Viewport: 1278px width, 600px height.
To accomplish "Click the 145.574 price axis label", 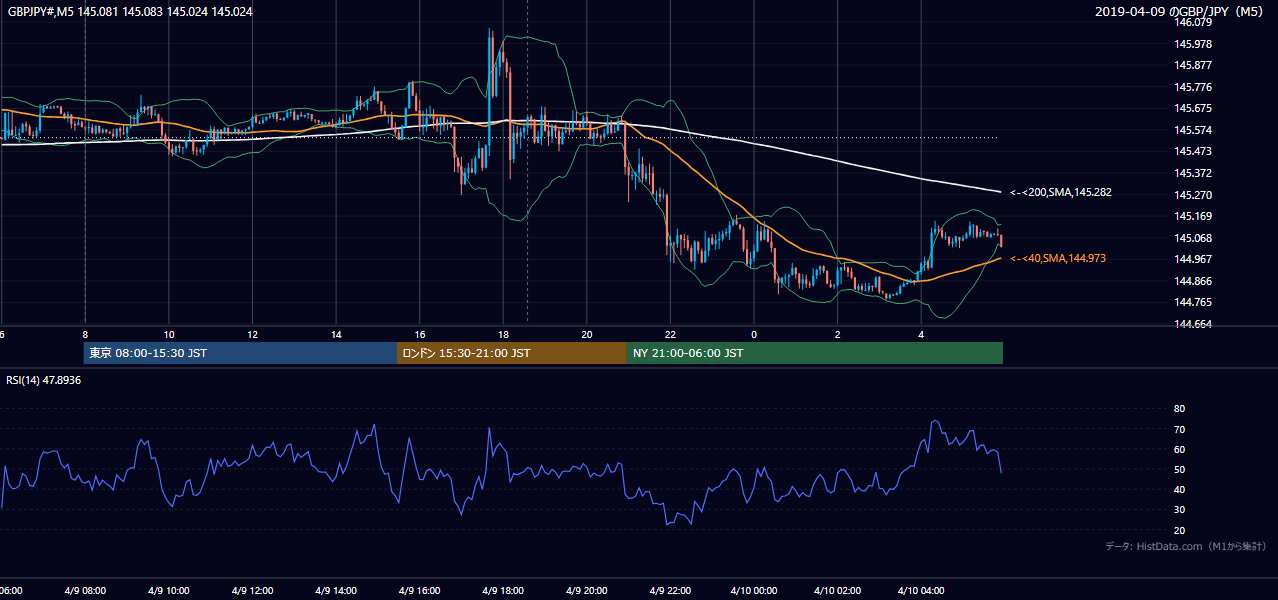I will [1194, 130].
